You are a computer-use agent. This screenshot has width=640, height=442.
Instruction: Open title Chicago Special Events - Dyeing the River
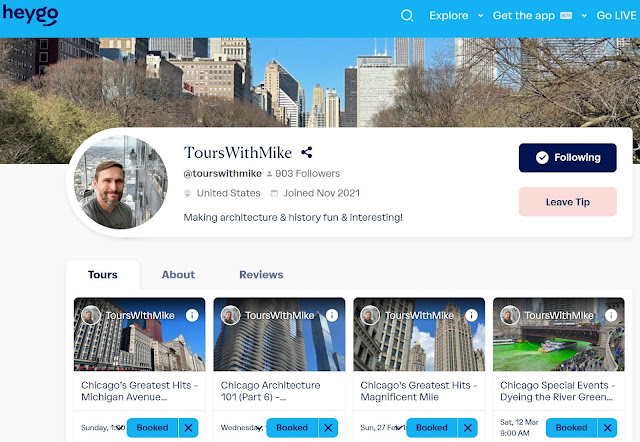click(558, 391)
